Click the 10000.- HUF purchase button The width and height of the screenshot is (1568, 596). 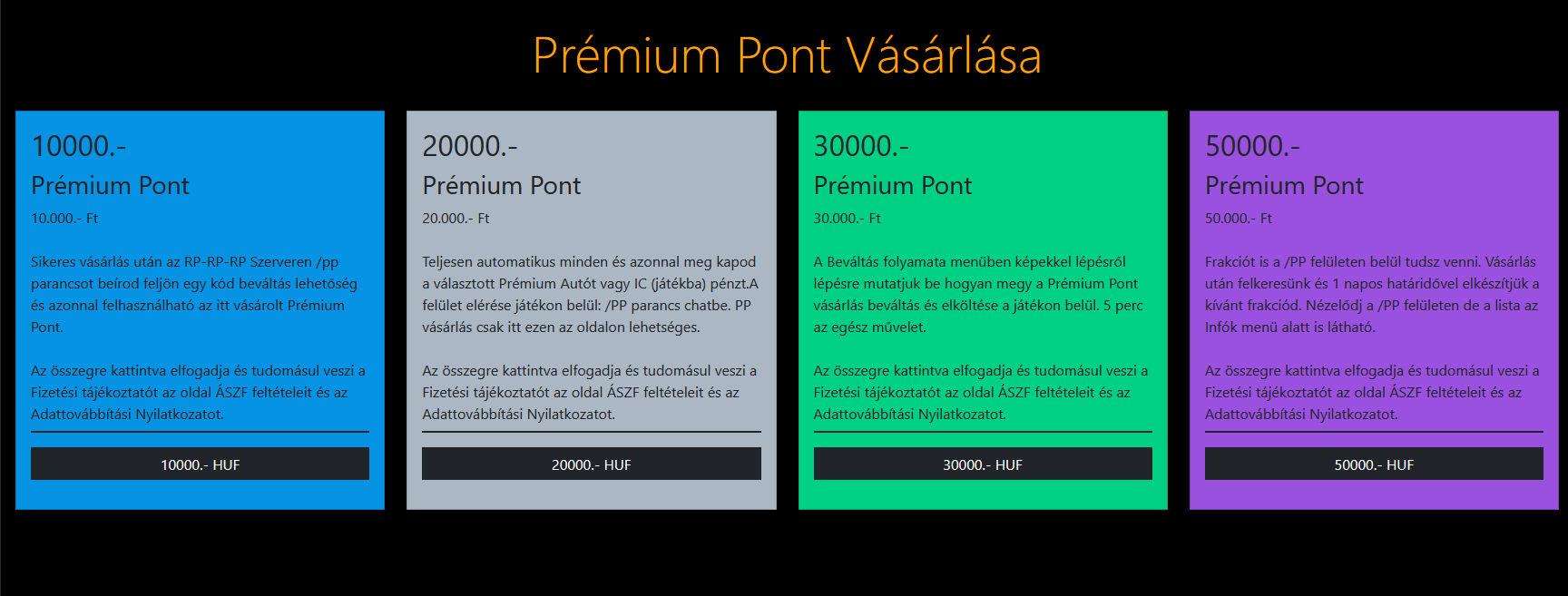[200, 464]
